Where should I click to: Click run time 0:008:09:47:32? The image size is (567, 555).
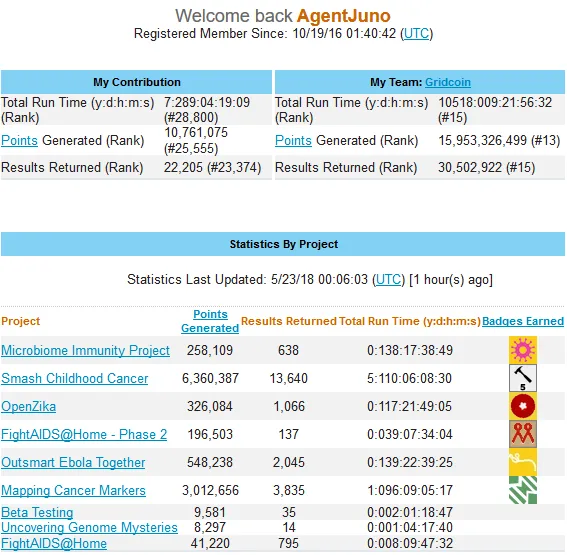pos(410,543)
